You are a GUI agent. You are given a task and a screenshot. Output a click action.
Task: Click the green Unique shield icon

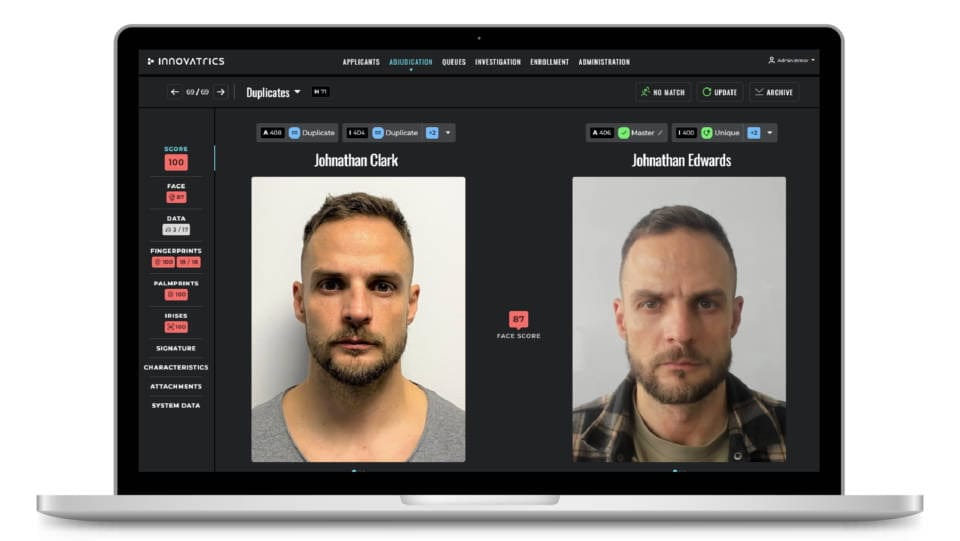[707, 132]
